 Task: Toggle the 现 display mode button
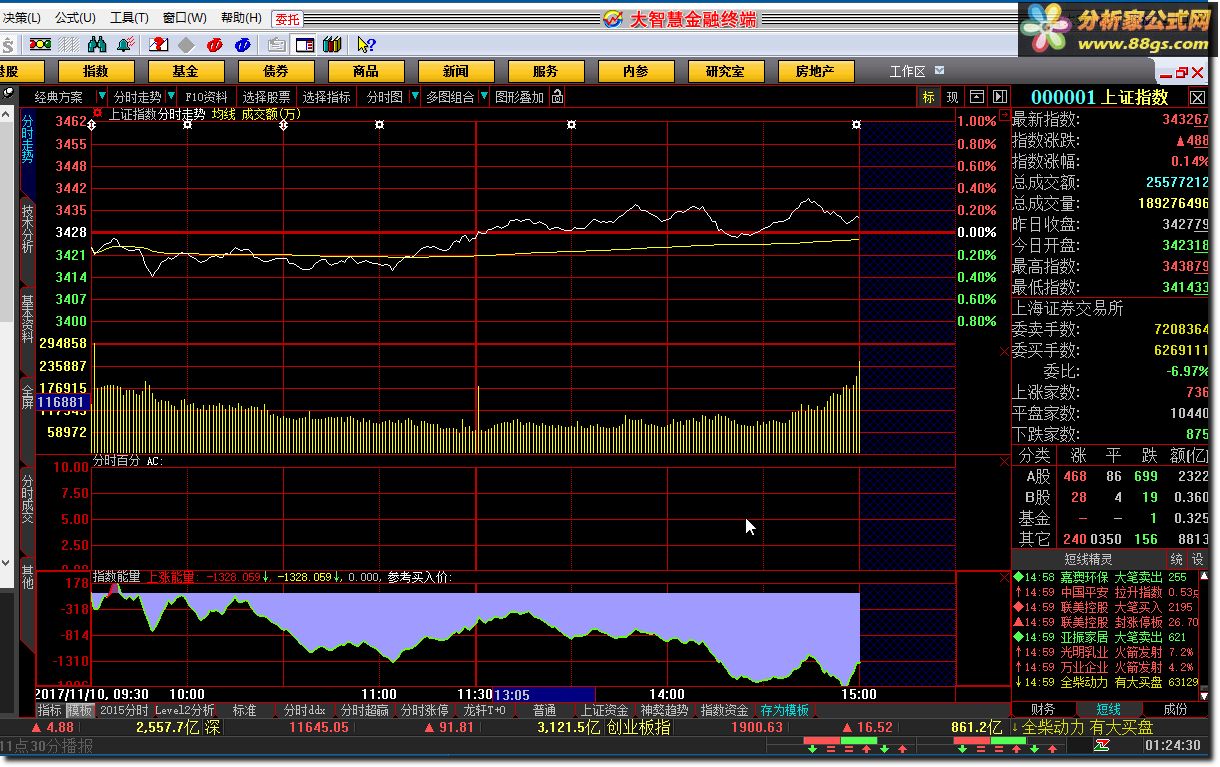click(x=952, y=97)
